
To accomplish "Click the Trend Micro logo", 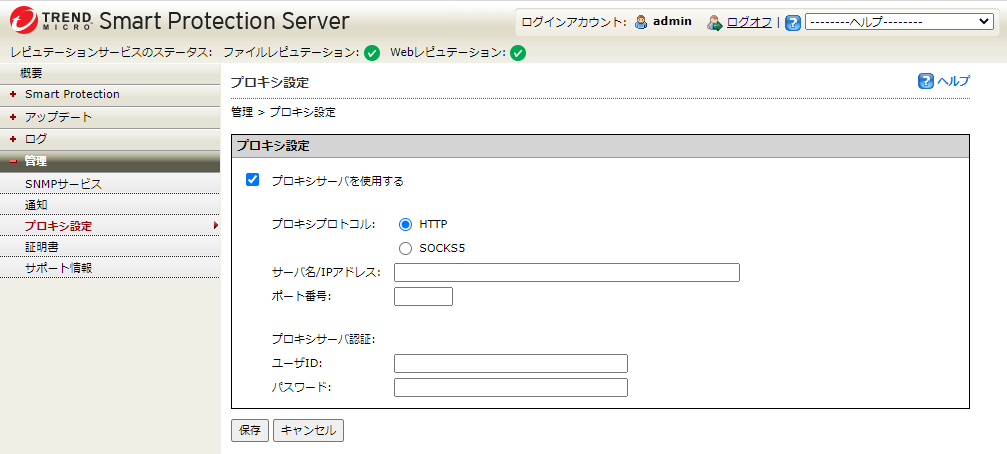I will pyautogui.click(x=50, y=21).
